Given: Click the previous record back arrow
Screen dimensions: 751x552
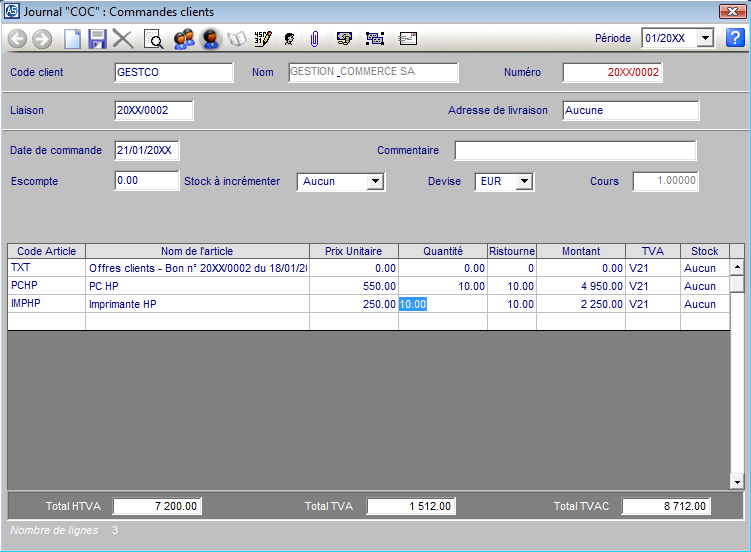Looking at the screenshot, I should tap(17, 39).
